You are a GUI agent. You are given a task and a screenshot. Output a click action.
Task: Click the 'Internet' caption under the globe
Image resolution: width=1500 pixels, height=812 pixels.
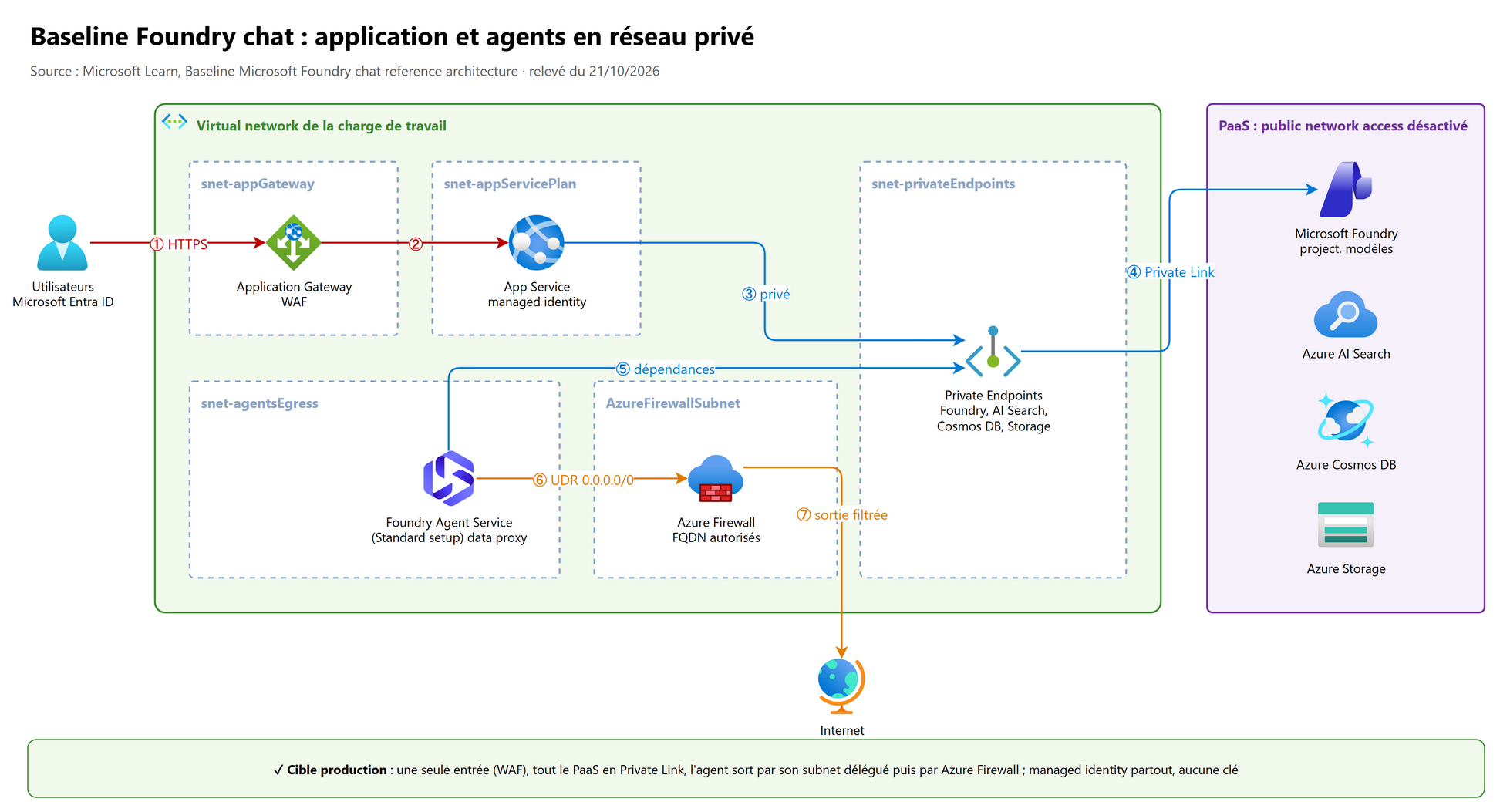click(841, 730)
